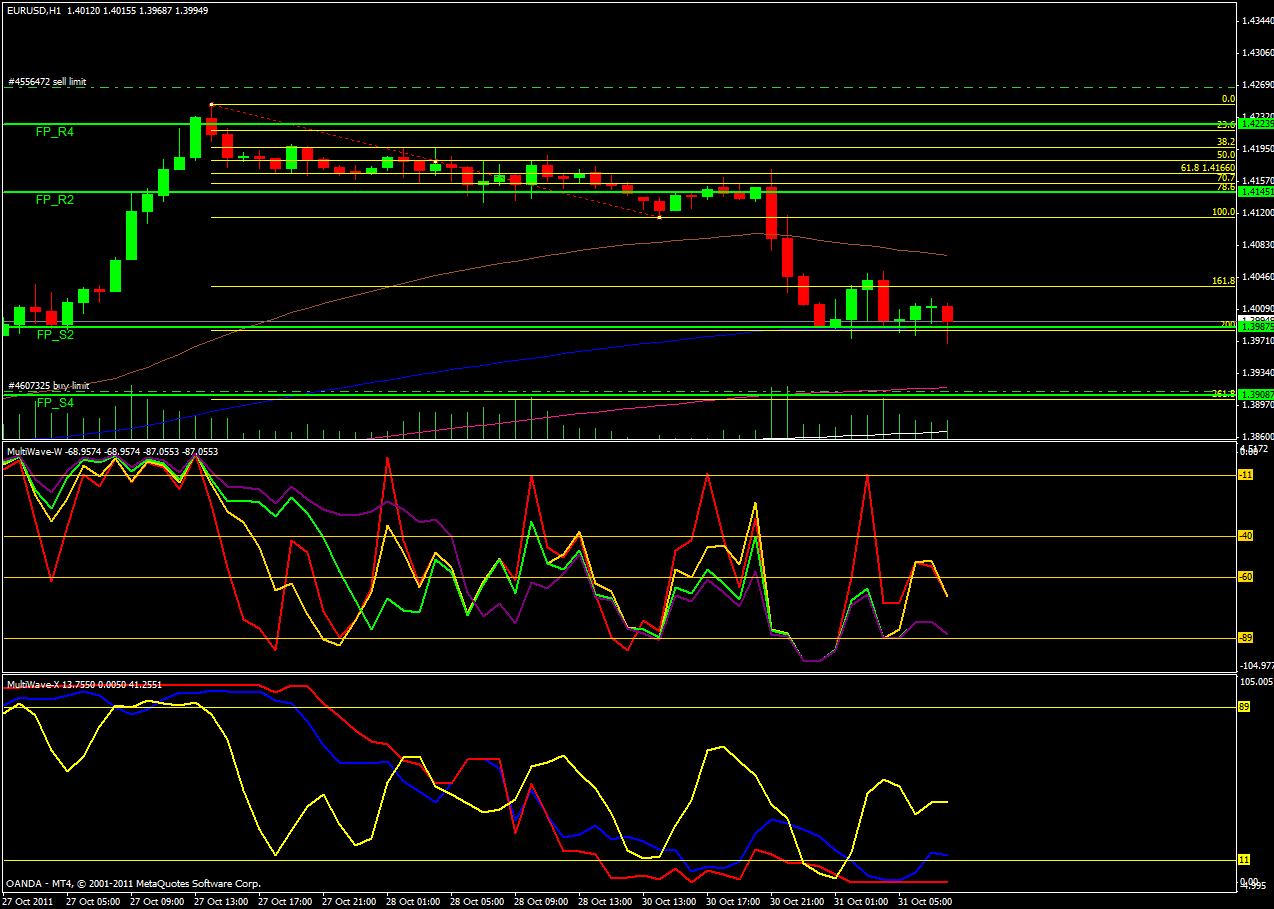Click the 27 Oct 09:00 time axis label

tap(155, 901)
